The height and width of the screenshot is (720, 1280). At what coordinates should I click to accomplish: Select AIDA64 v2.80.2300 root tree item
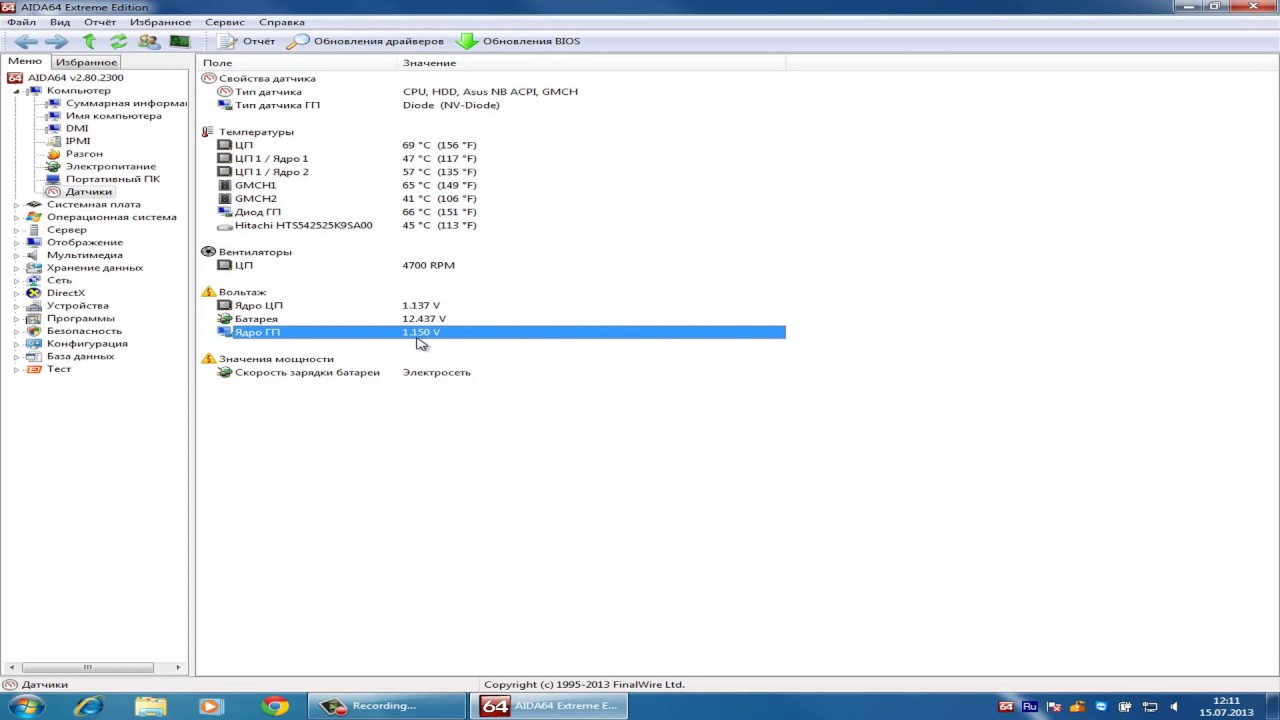coord(76,78)
